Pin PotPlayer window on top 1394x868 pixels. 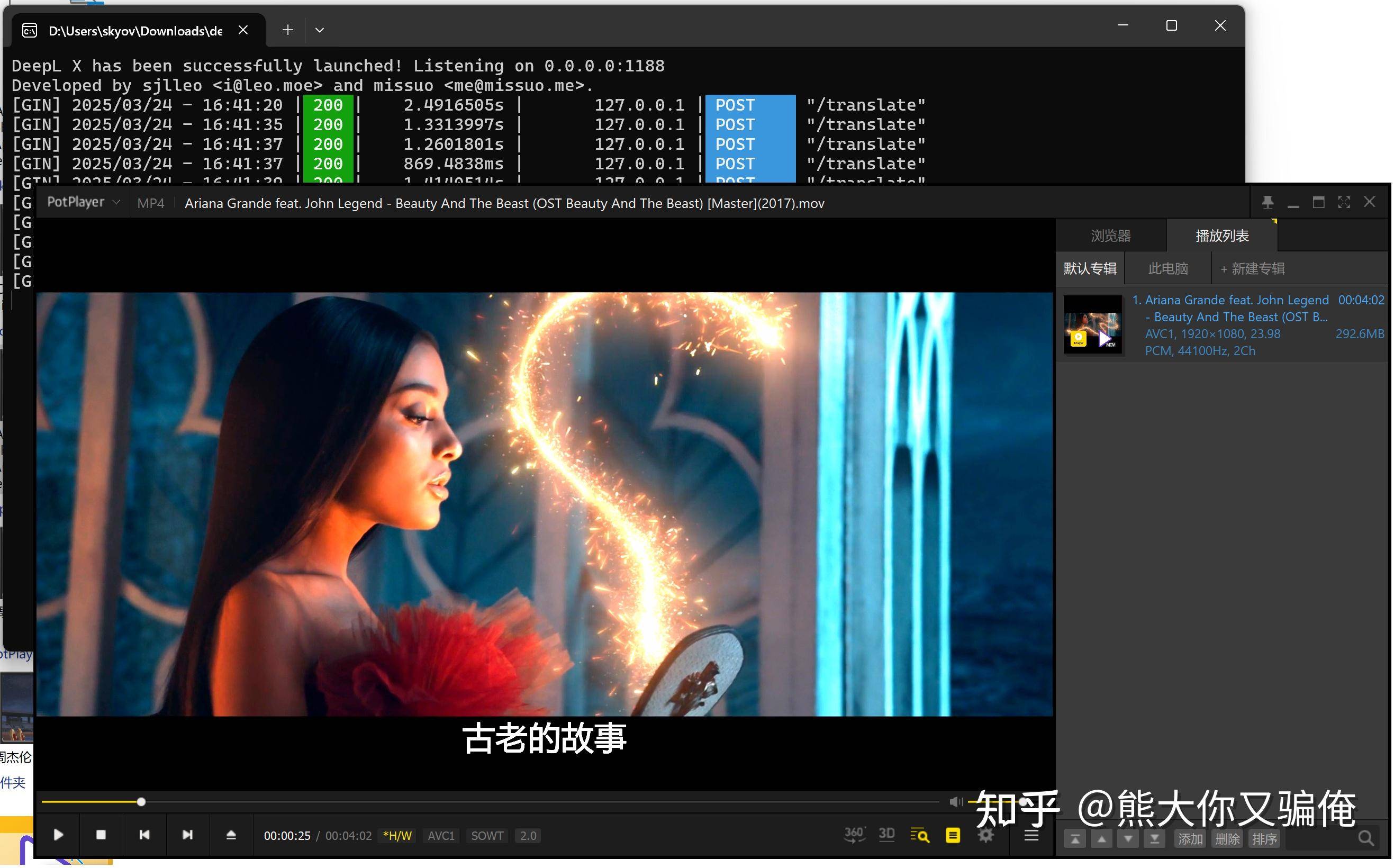point(1268,202)
